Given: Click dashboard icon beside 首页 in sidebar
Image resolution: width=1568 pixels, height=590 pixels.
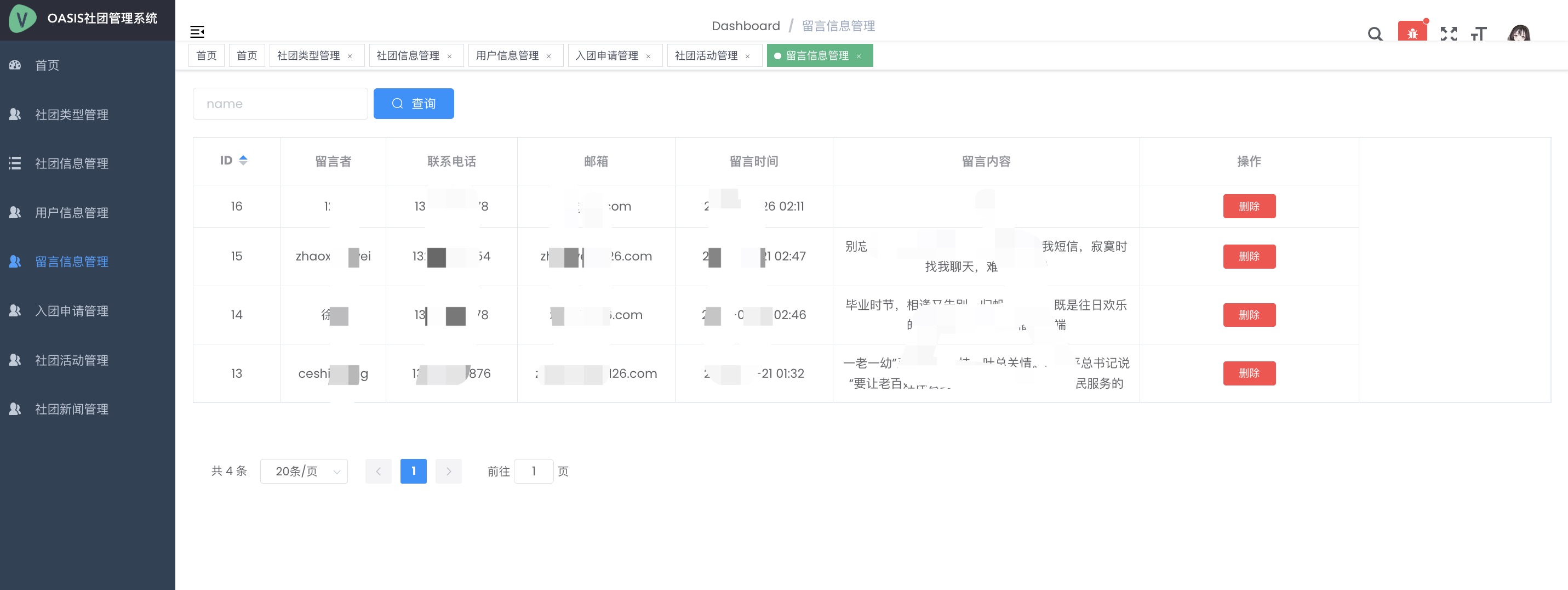Looking at the screenshot, I should point(15,65).
